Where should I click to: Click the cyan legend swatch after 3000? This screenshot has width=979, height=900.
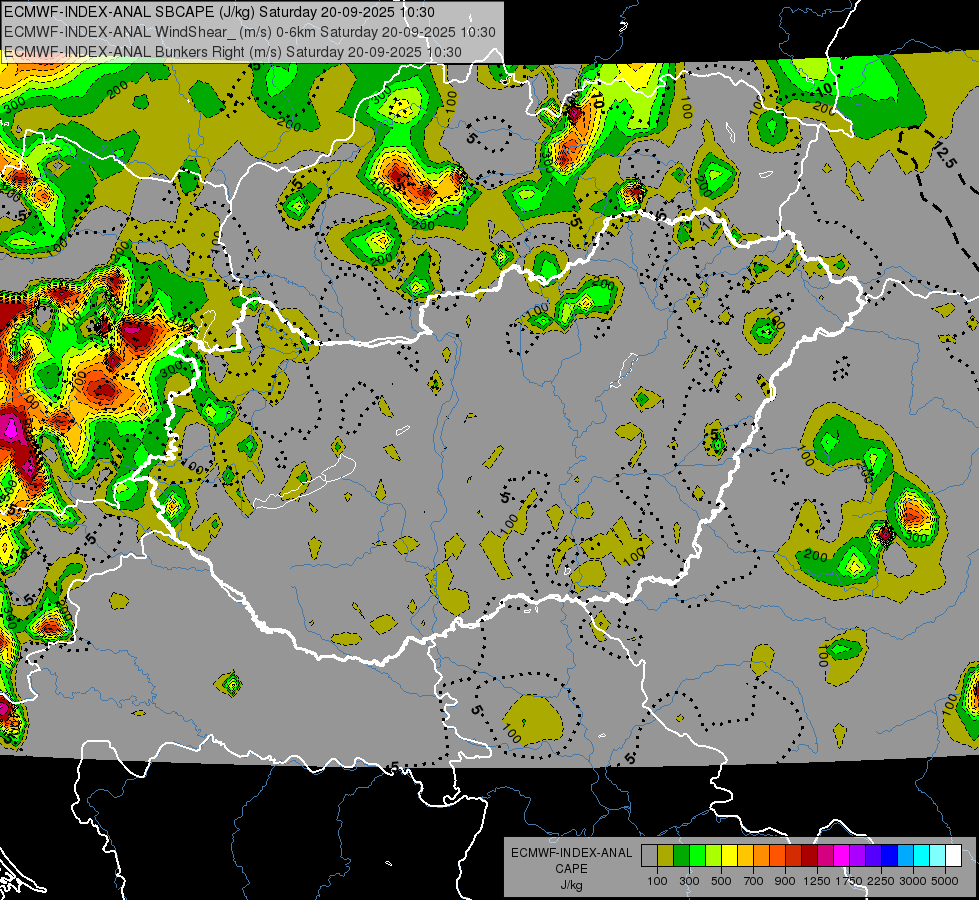(922, 856)
